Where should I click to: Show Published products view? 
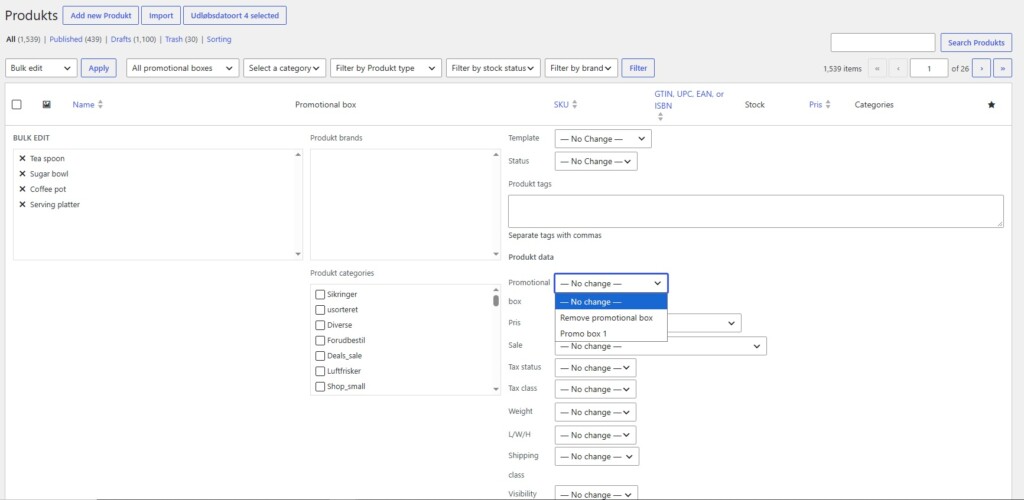point(66,39)
